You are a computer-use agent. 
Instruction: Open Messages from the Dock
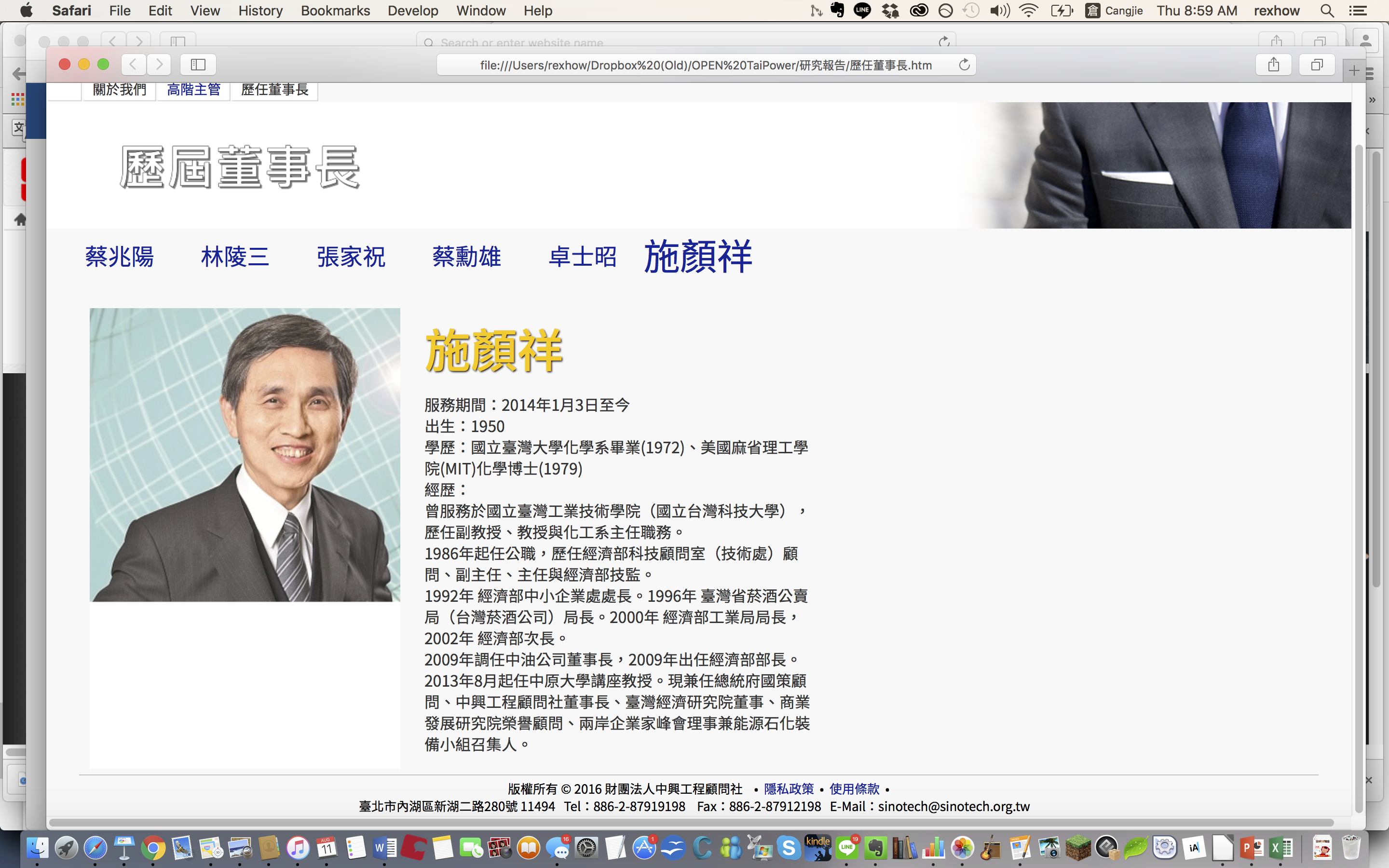click(558, 847)
